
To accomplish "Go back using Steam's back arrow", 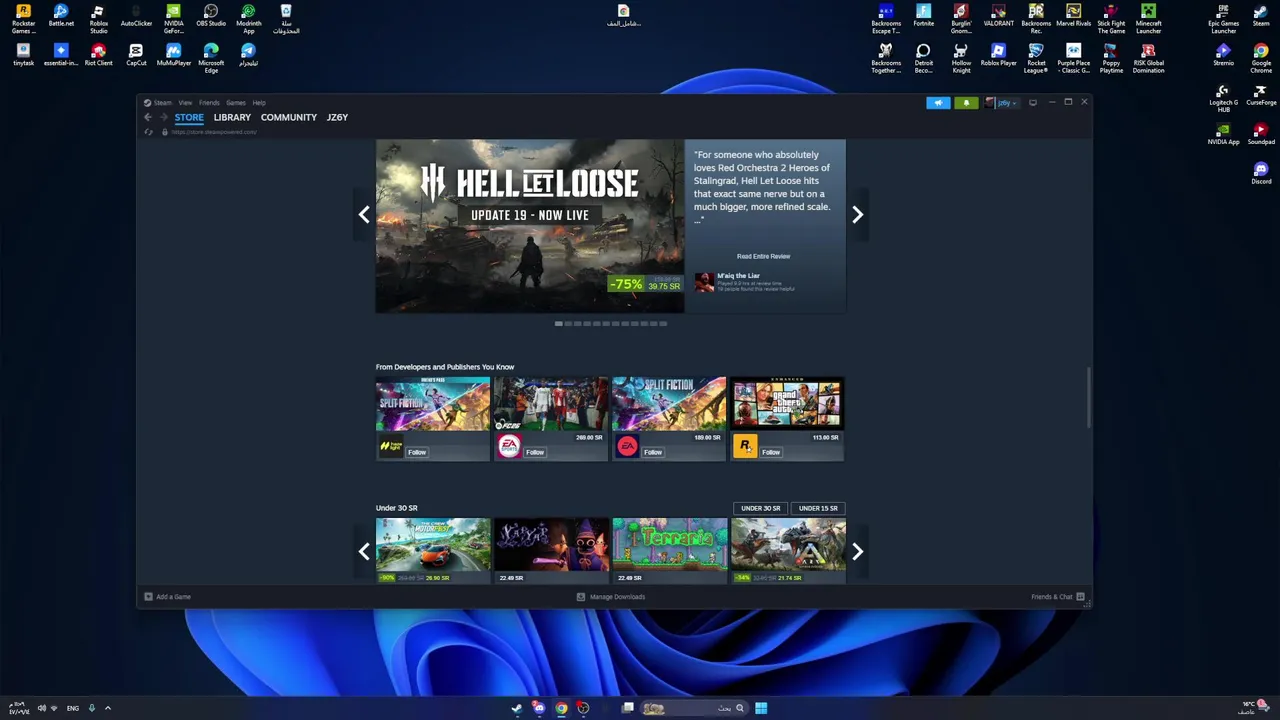I will pyautogui.click(x=148, y=117).
